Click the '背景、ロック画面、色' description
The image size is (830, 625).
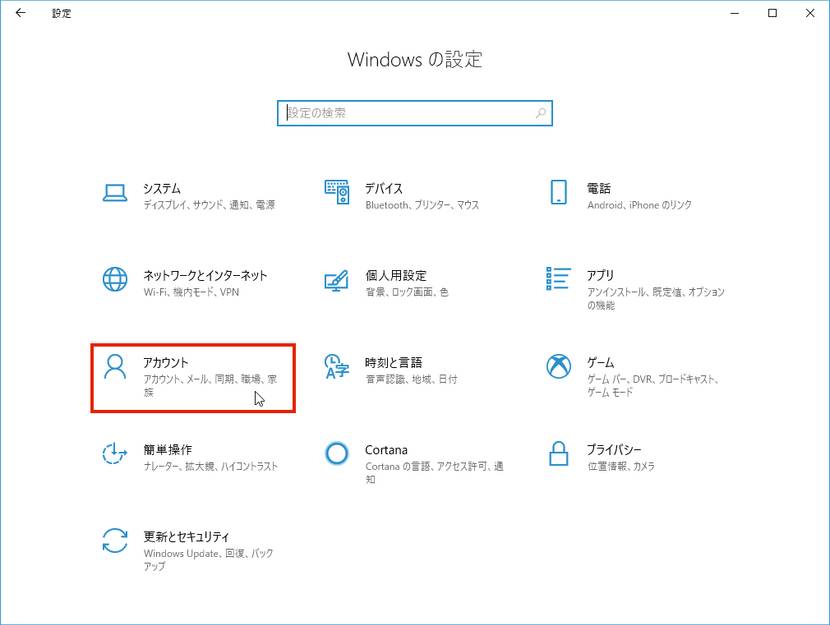[407, 292]
